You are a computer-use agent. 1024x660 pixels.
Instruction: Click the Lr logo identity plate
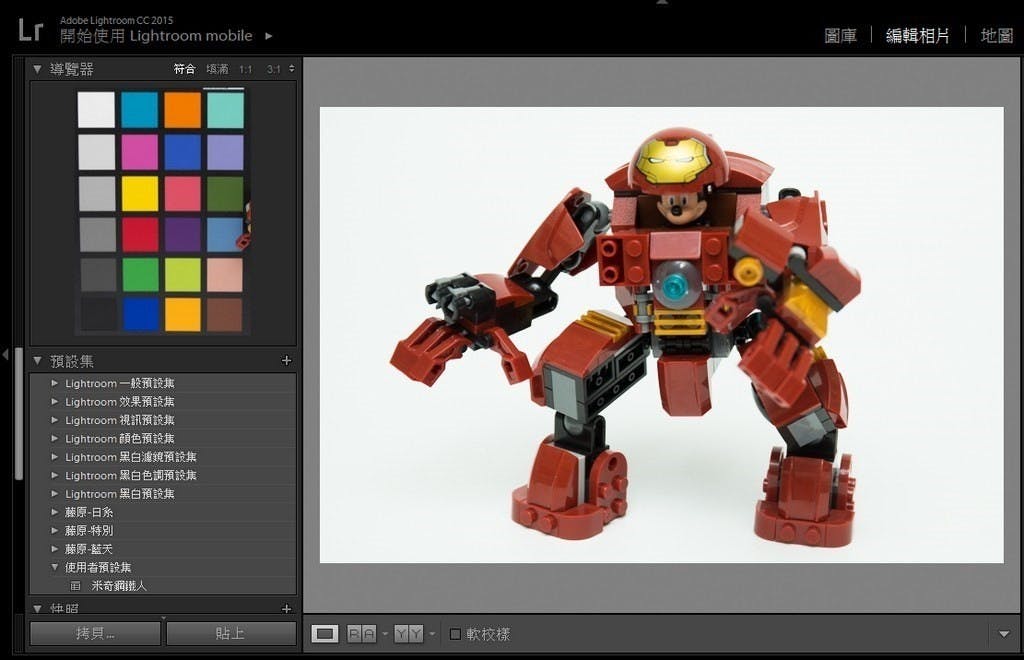click(30, 31)
